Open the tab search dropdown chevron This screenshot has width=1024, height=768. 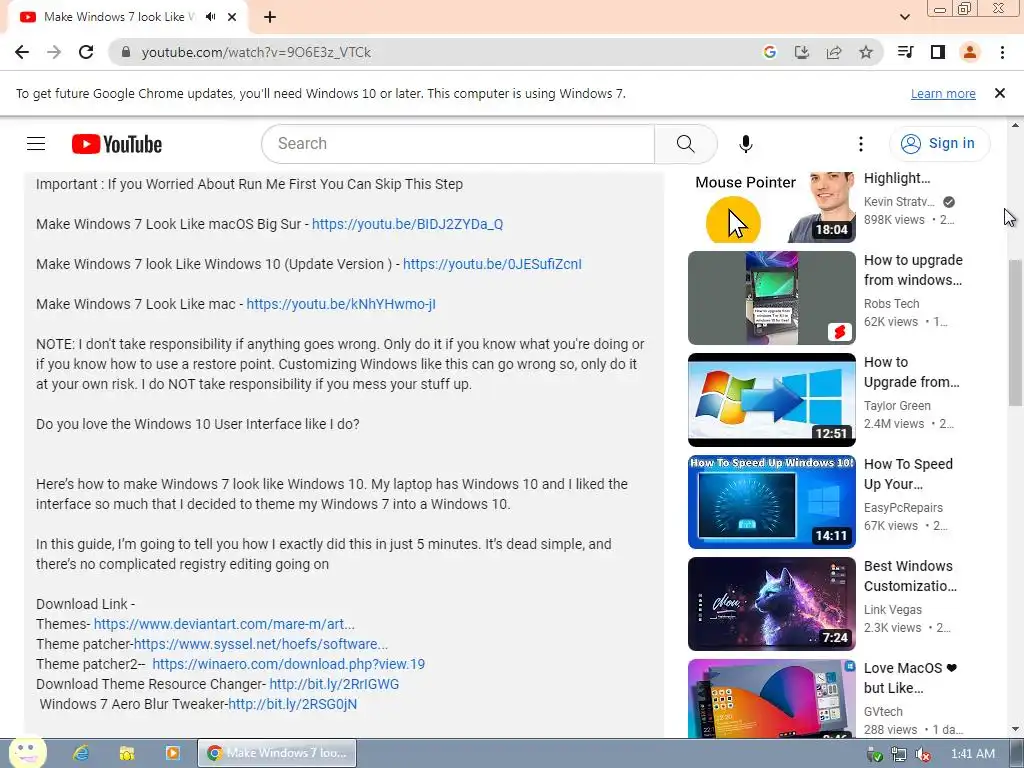tap(904, 17)
